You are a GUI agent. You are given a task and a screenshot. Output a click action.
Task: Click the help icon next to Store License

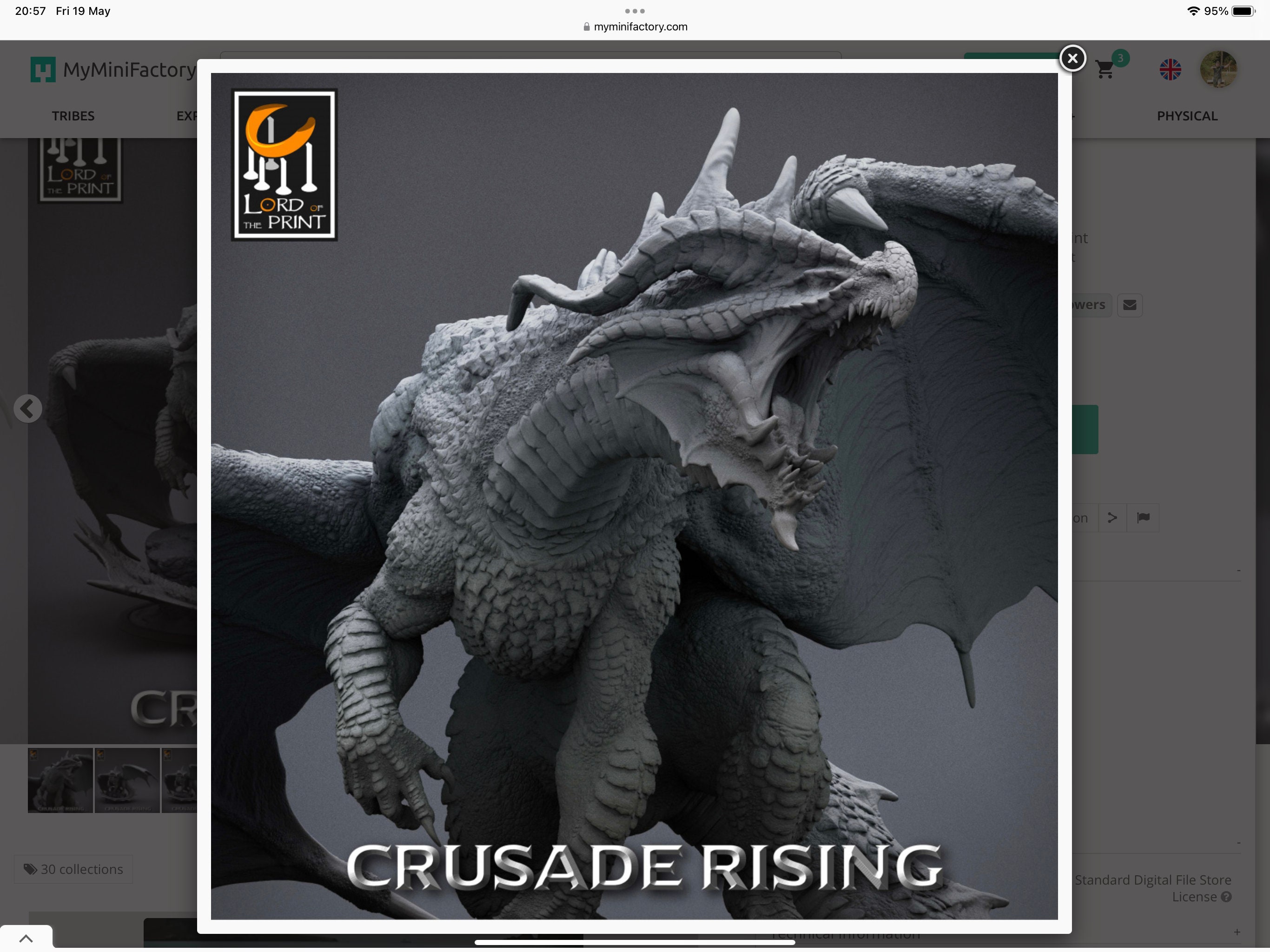point(1227,897)
